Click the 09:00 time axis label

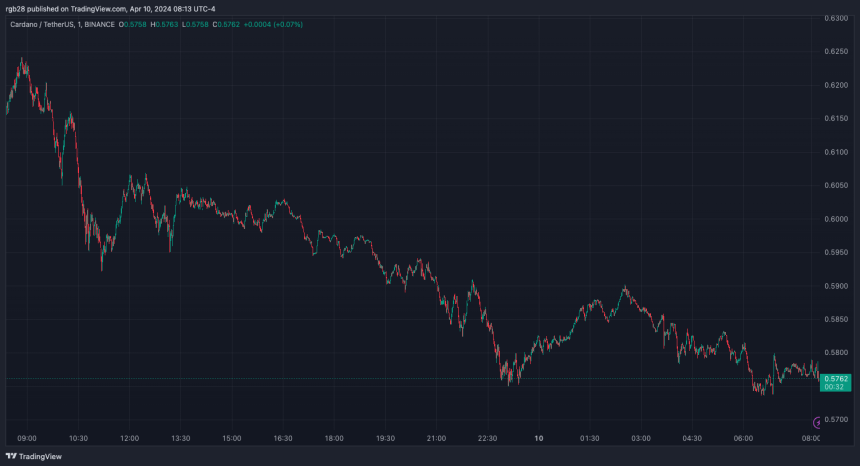pyautogui.click(x=27, y=438)
